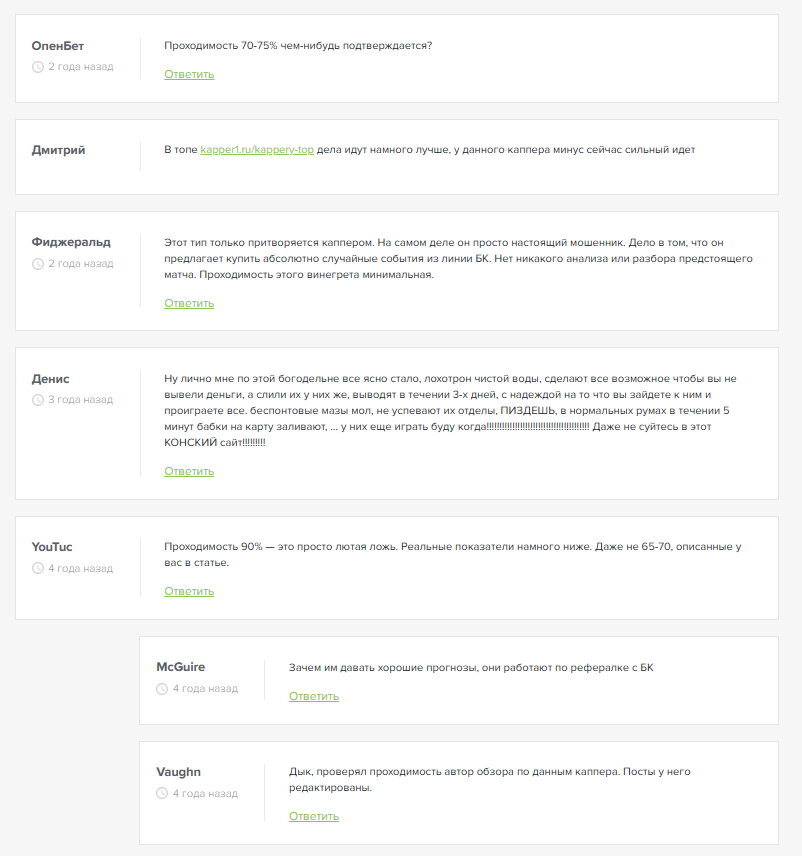Click the McGuire author name
Viewport: 802px width, 856px height.
tap(181, 667)
